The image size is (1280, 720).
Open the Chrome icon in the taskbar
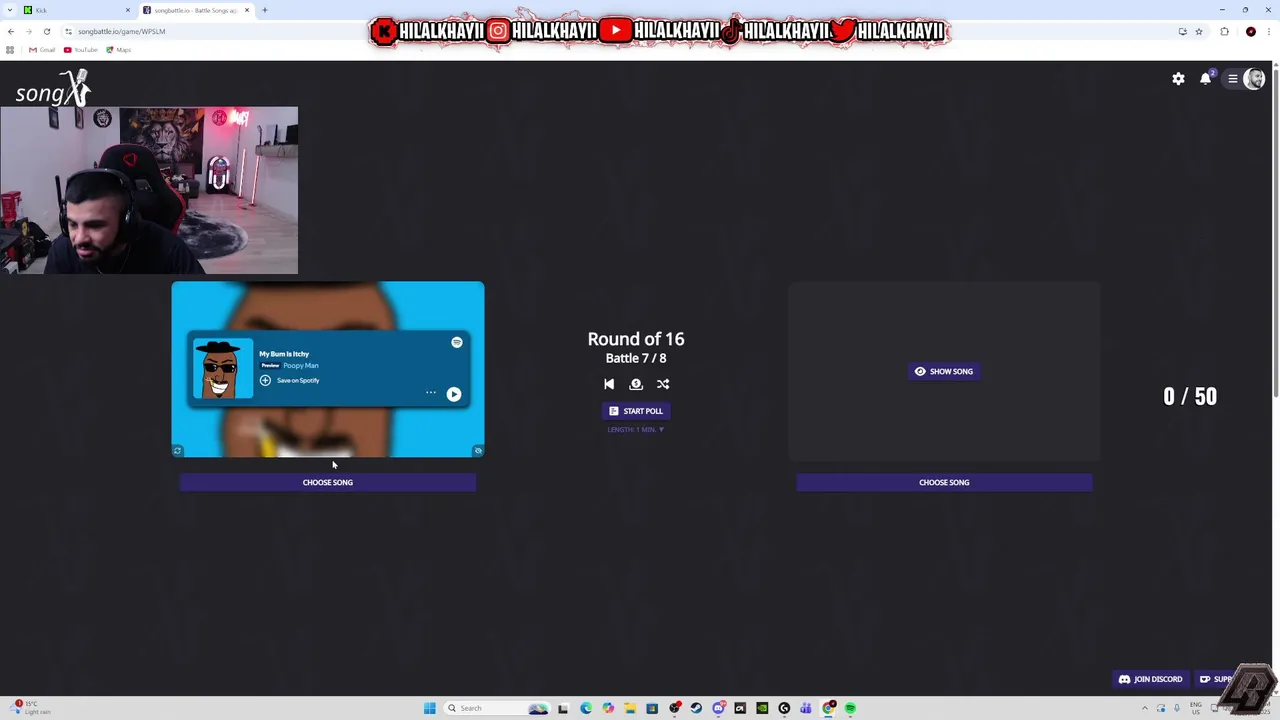[x=828, y=708]
